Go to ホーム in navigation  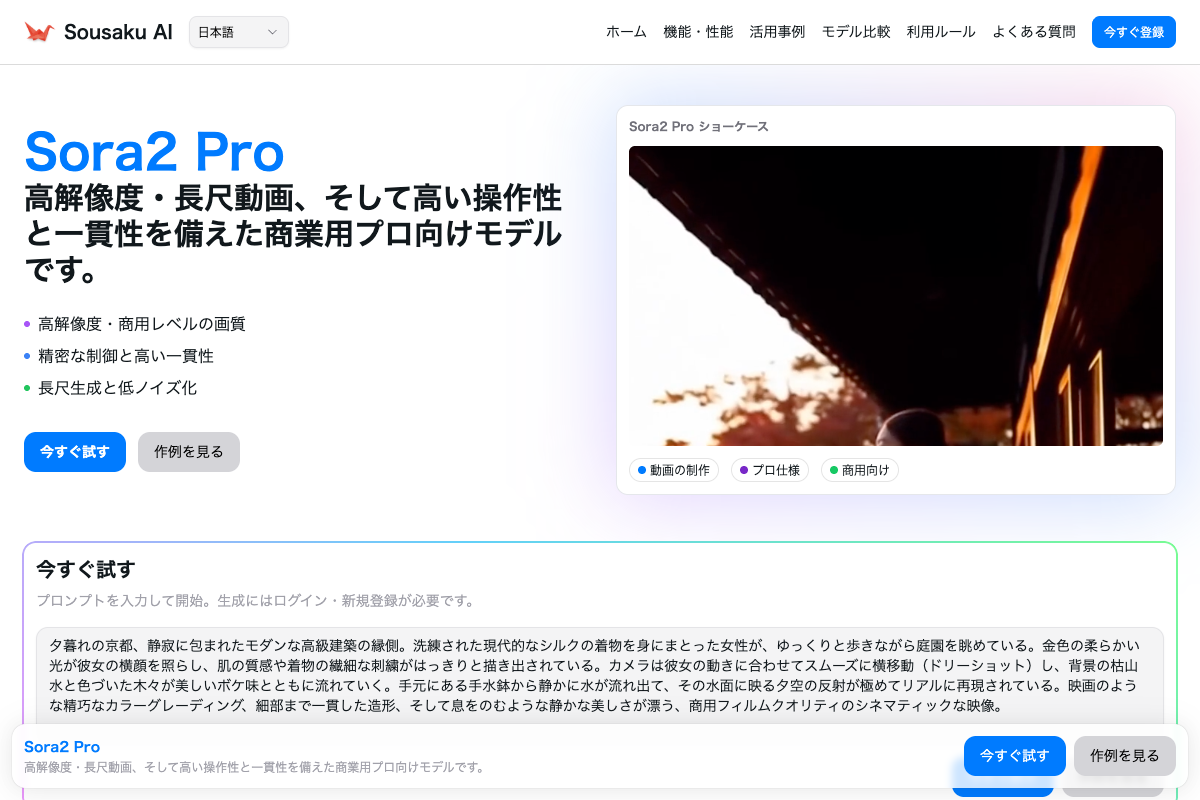(626, 32)
